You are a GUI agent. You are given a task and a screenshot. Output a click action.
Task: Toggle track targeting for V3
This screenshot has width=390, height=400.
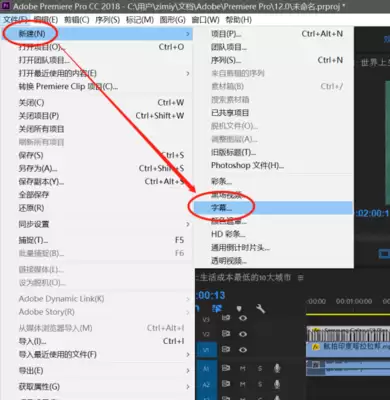click(206, 320)
